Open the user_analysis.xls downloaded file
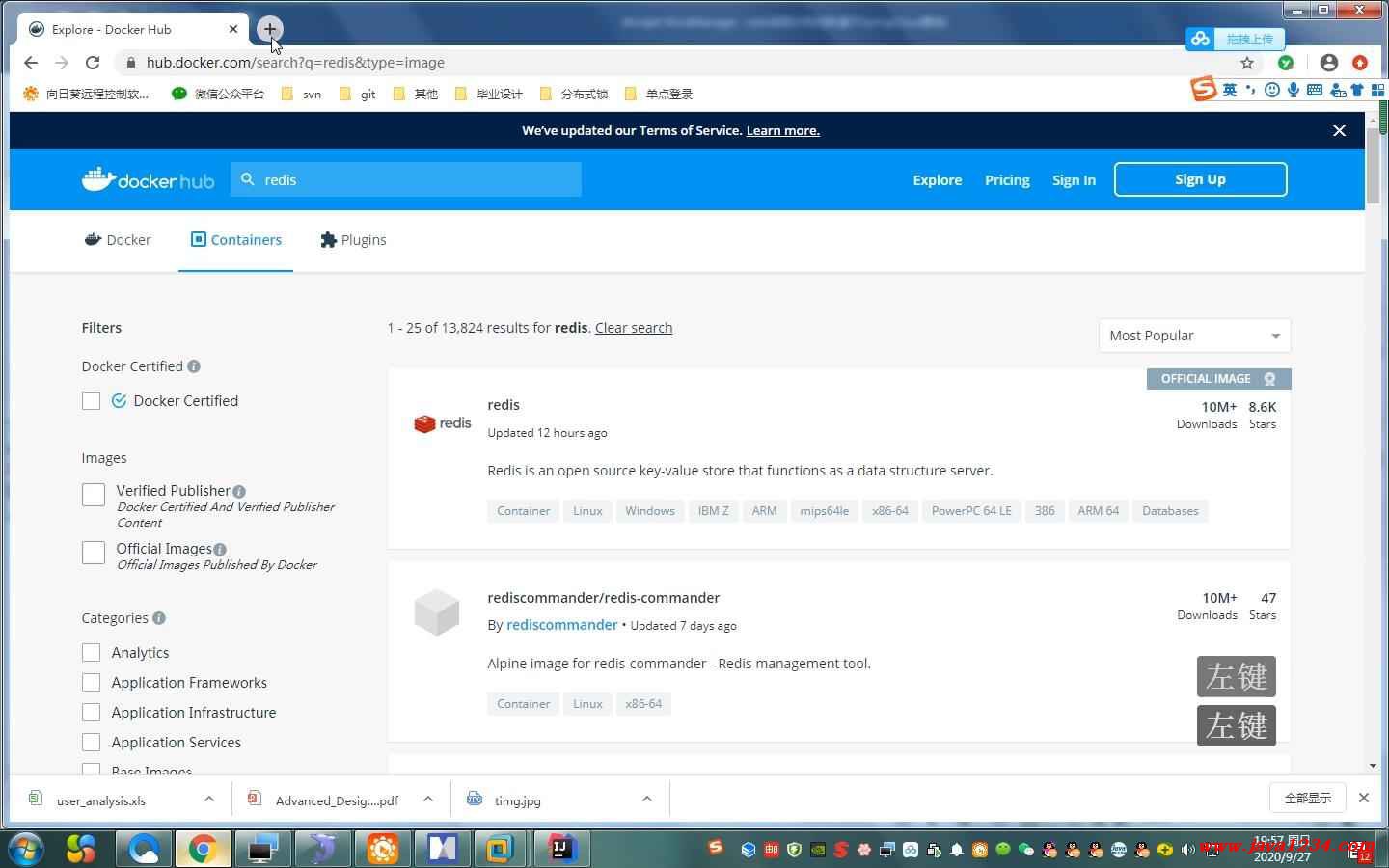 (101, 800)
